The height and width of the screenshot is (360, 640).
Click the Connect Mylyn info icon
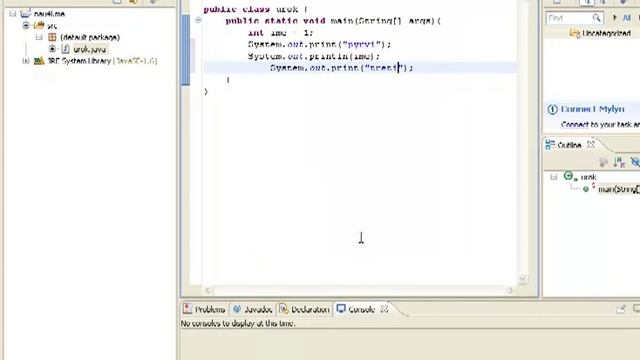(x=552, y=109)
